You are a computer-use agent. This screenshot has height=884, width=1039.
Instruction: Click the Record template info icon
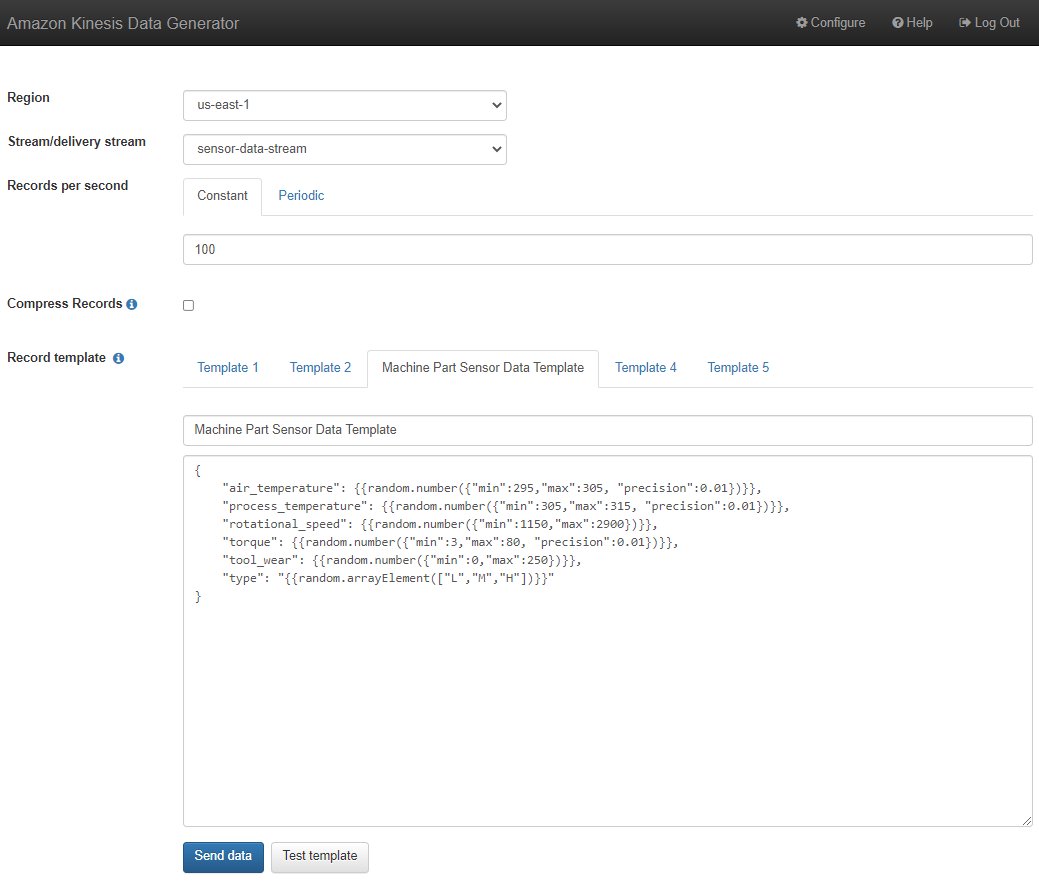pos(119,359)
